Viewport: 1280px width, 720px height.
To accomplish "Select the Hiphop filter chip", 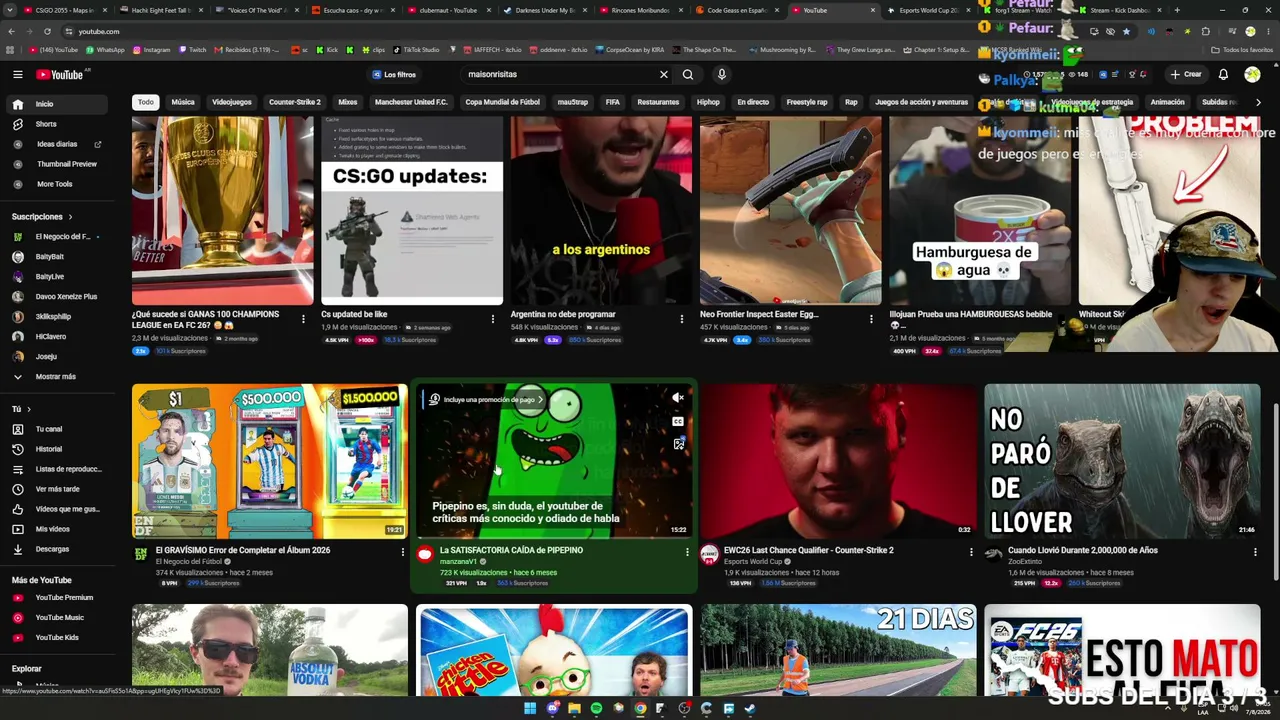I will 708,102.
